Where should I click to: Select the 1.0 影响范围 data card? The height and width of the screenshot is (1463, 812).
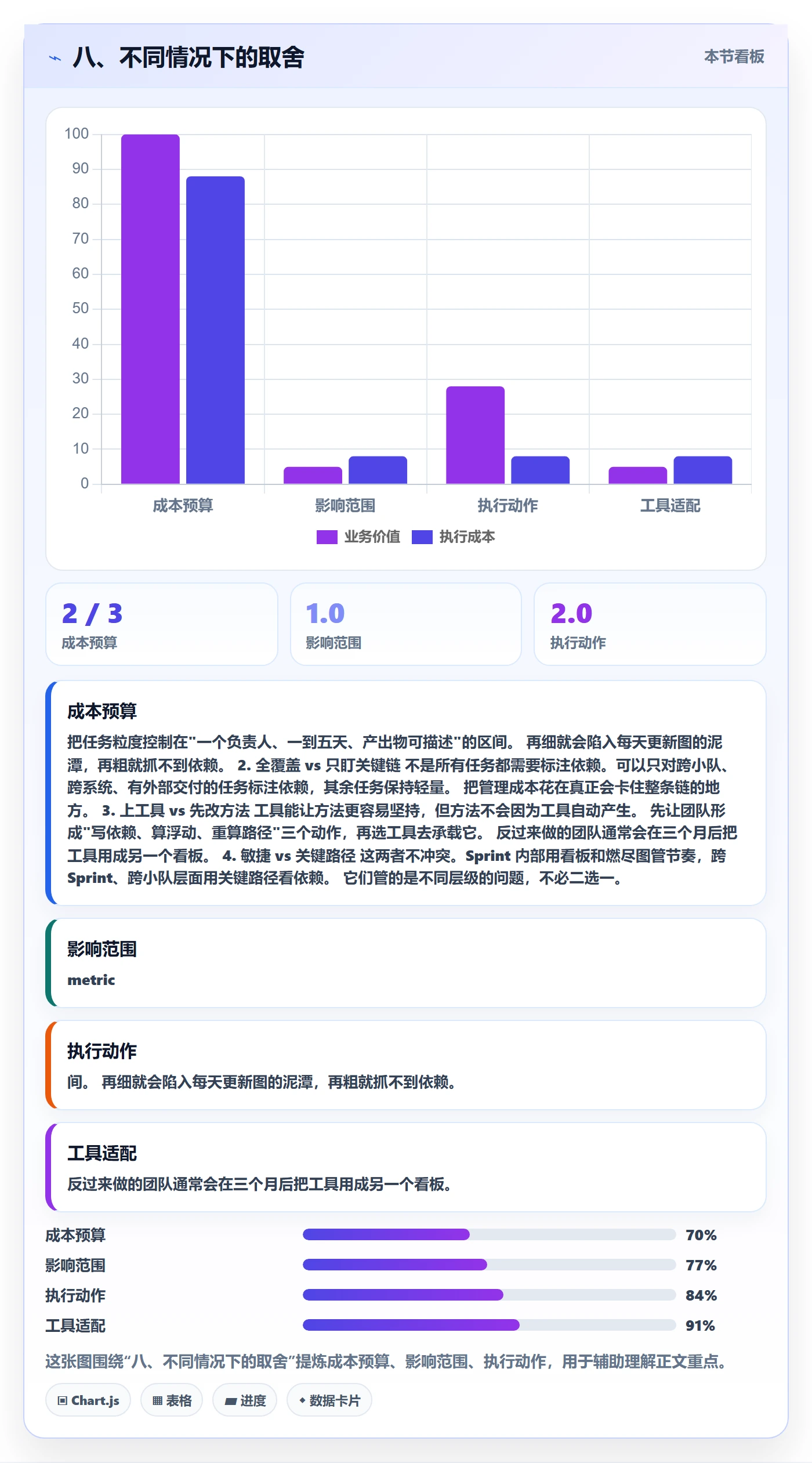coord(405,624)
